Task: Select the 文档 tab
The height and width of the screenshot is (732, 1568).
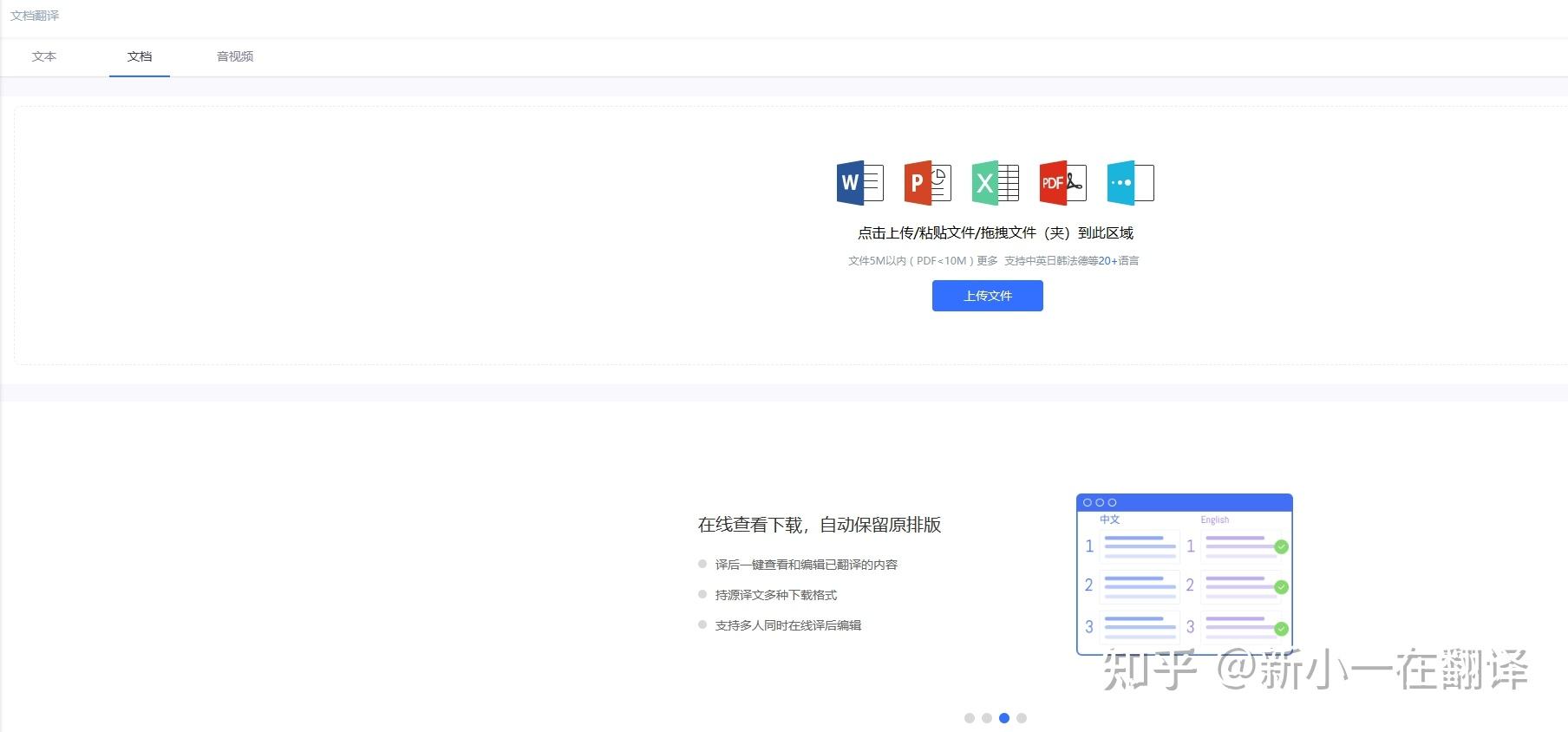Action: (140, 56)
